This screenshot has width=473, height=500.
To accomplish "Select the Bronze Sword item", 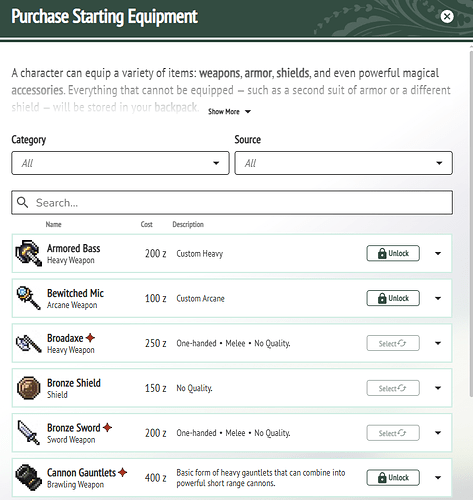I will [393, 433].
